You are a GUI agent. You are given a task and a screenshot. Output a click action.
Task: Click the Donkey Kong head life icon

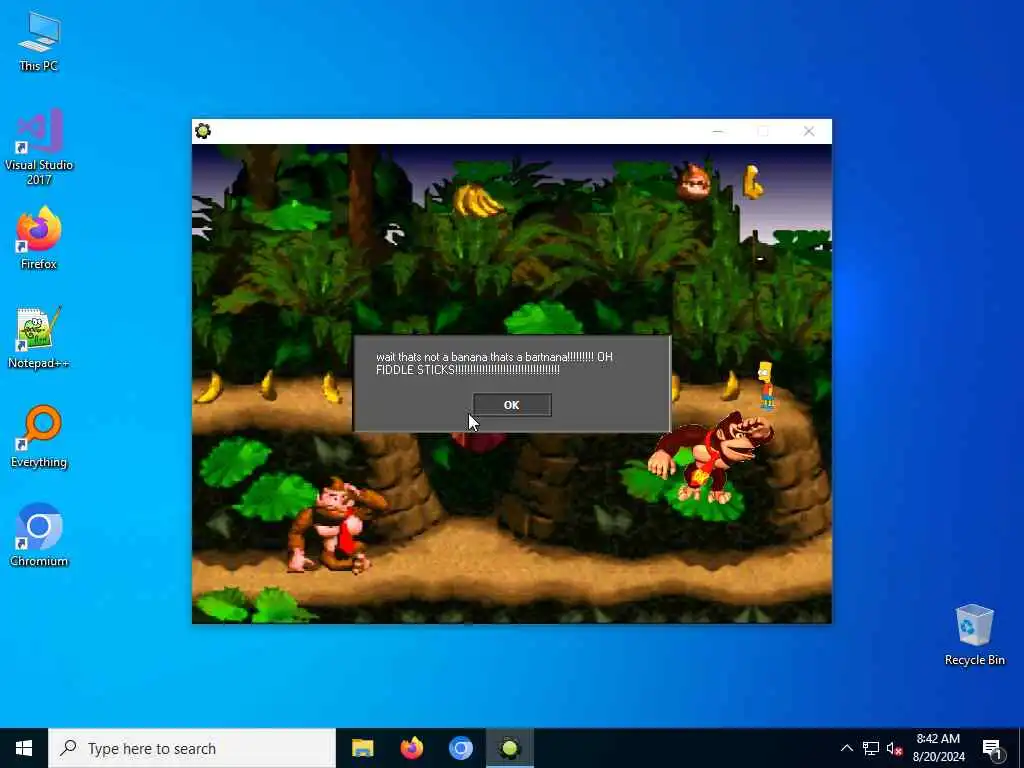click(694, 181)
